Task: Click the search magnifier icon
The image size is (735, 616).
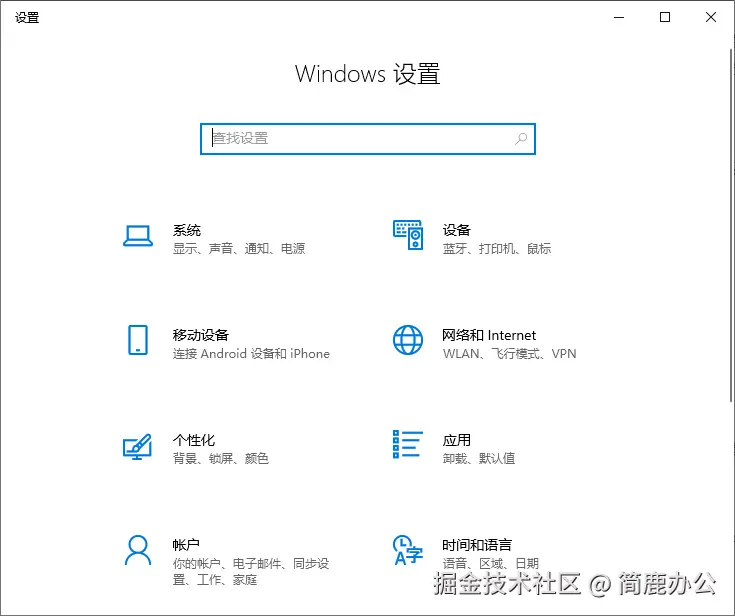Action: (x=521, y=139)
